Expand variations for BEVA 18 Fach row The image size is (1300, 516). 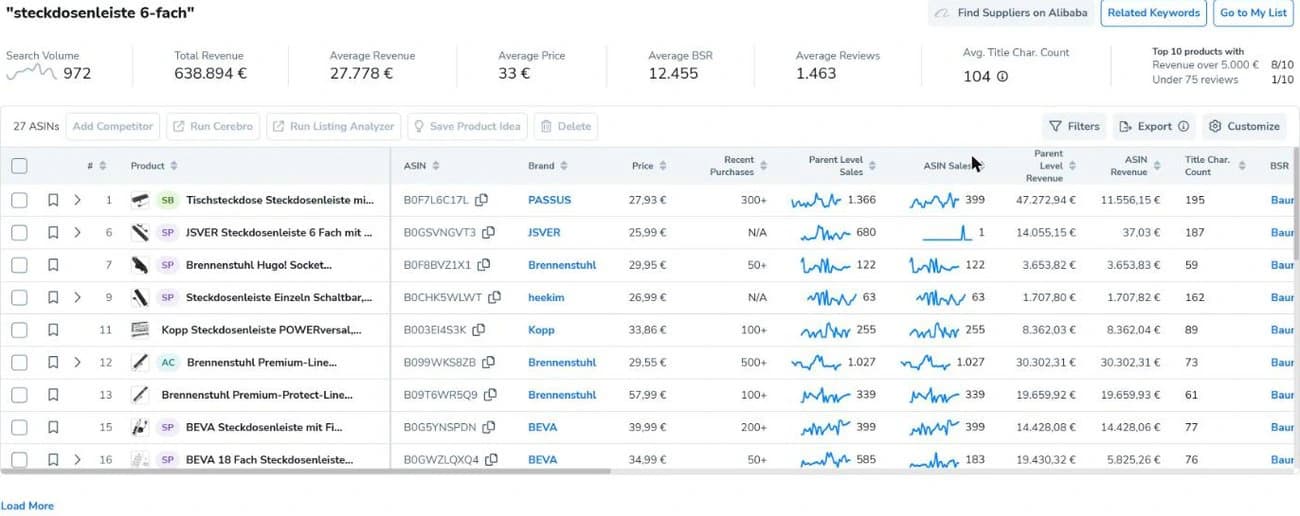pos(77,460)
